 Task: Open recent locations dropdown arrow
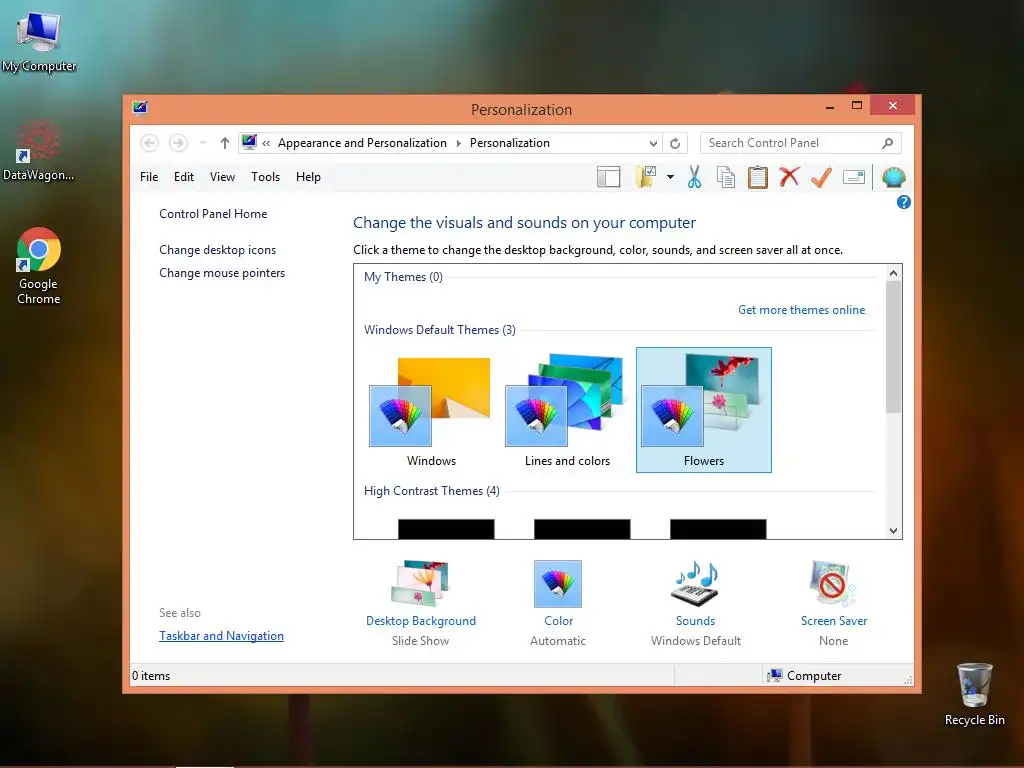point(203,143)
